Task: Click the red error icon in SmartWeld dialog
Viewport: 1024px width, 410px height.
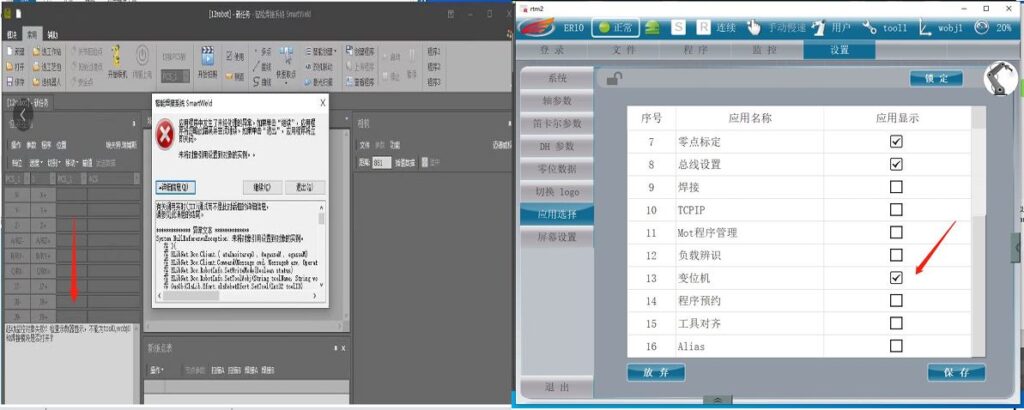Action: tap(166, 133)
